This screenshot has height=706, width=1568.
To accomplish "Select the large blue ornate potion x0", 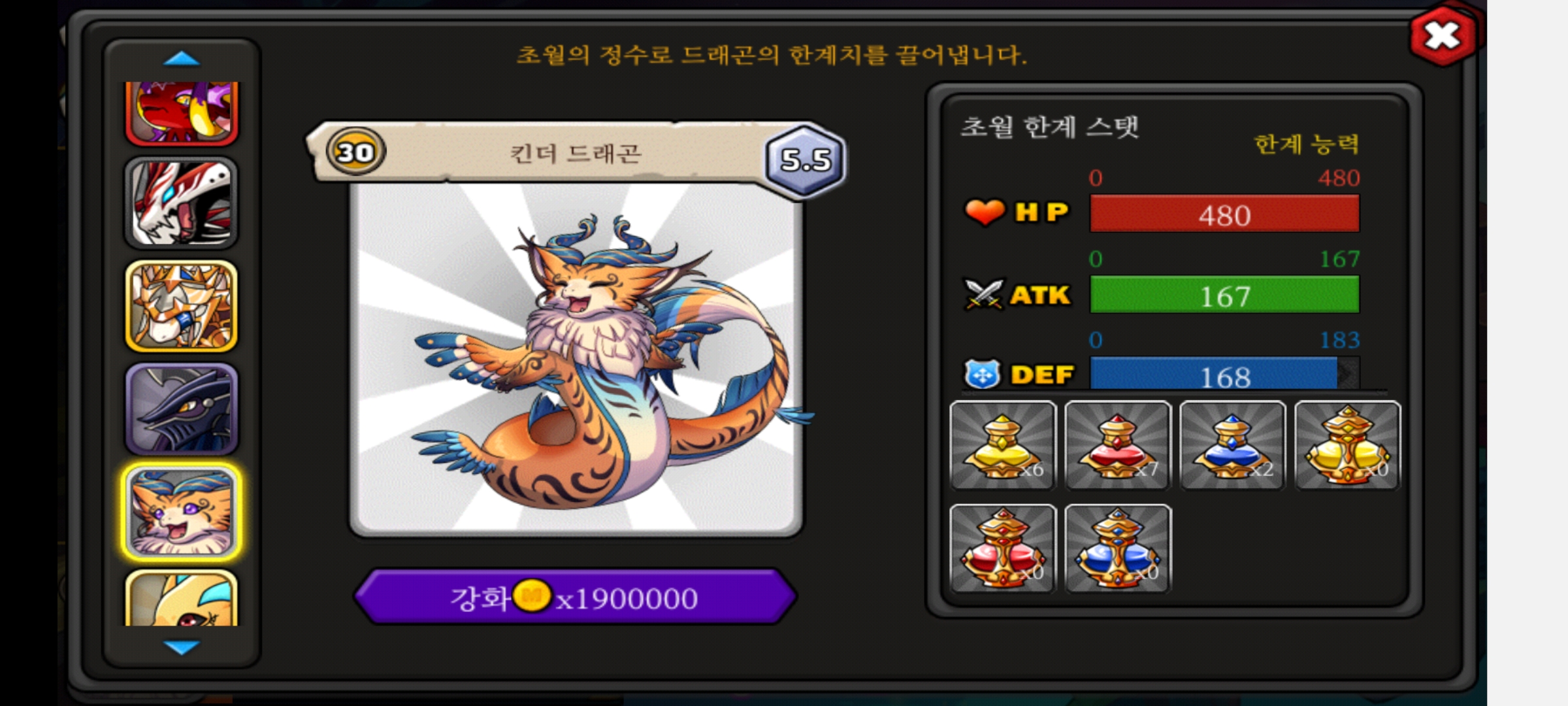I will pyautogui.click(x=1118, y=548).
